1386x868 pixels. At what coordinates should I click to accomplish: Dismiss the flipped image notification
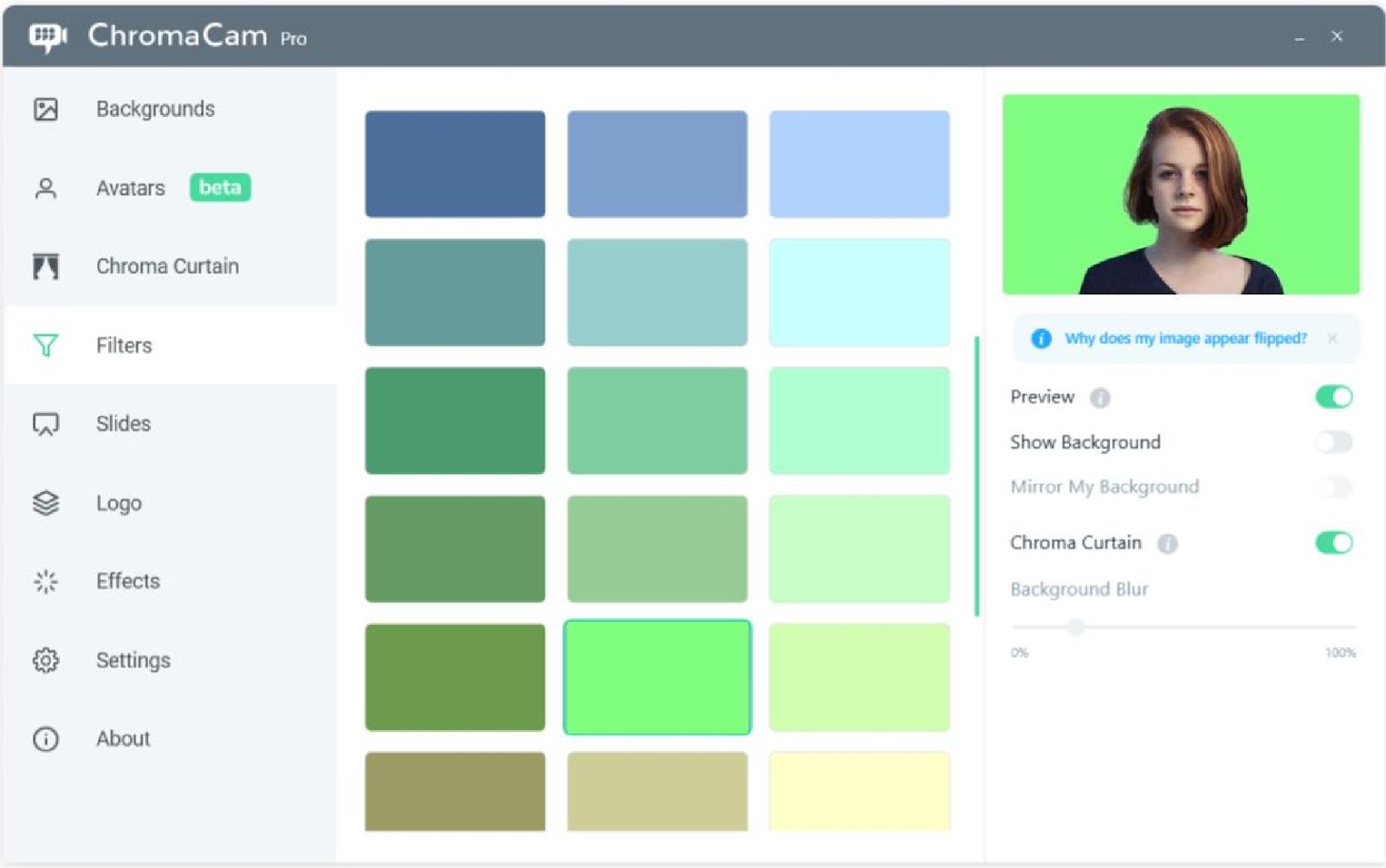click(1332, 338)
